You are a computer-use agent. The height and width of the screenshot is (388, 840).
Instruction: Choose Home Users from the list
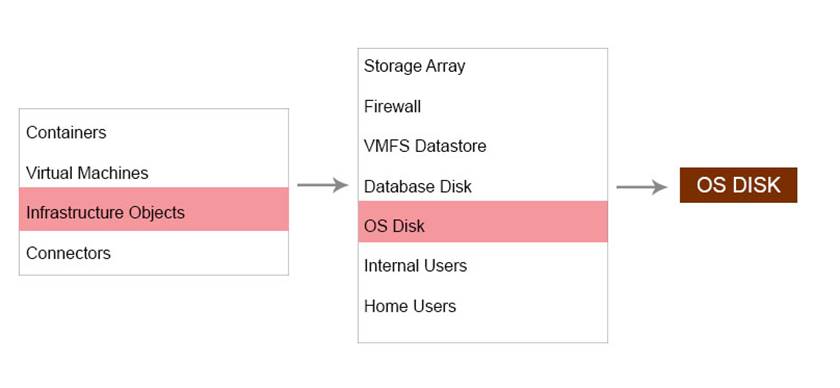(x=483, y=306)
